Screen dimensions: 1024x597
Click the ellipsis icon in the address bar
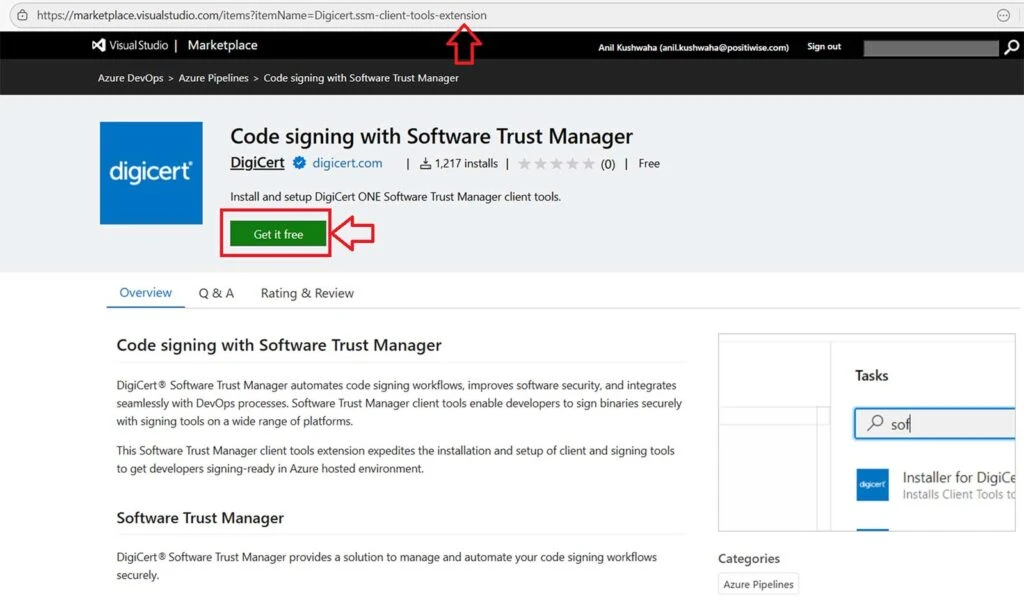click(1002, 15)
